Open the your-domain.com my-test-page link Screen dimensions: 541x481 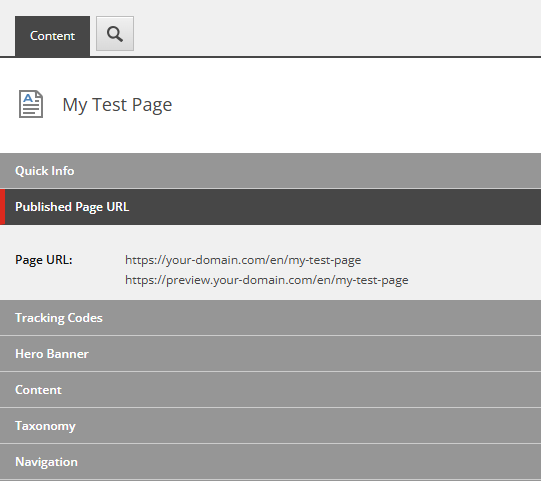pos(243,260)
